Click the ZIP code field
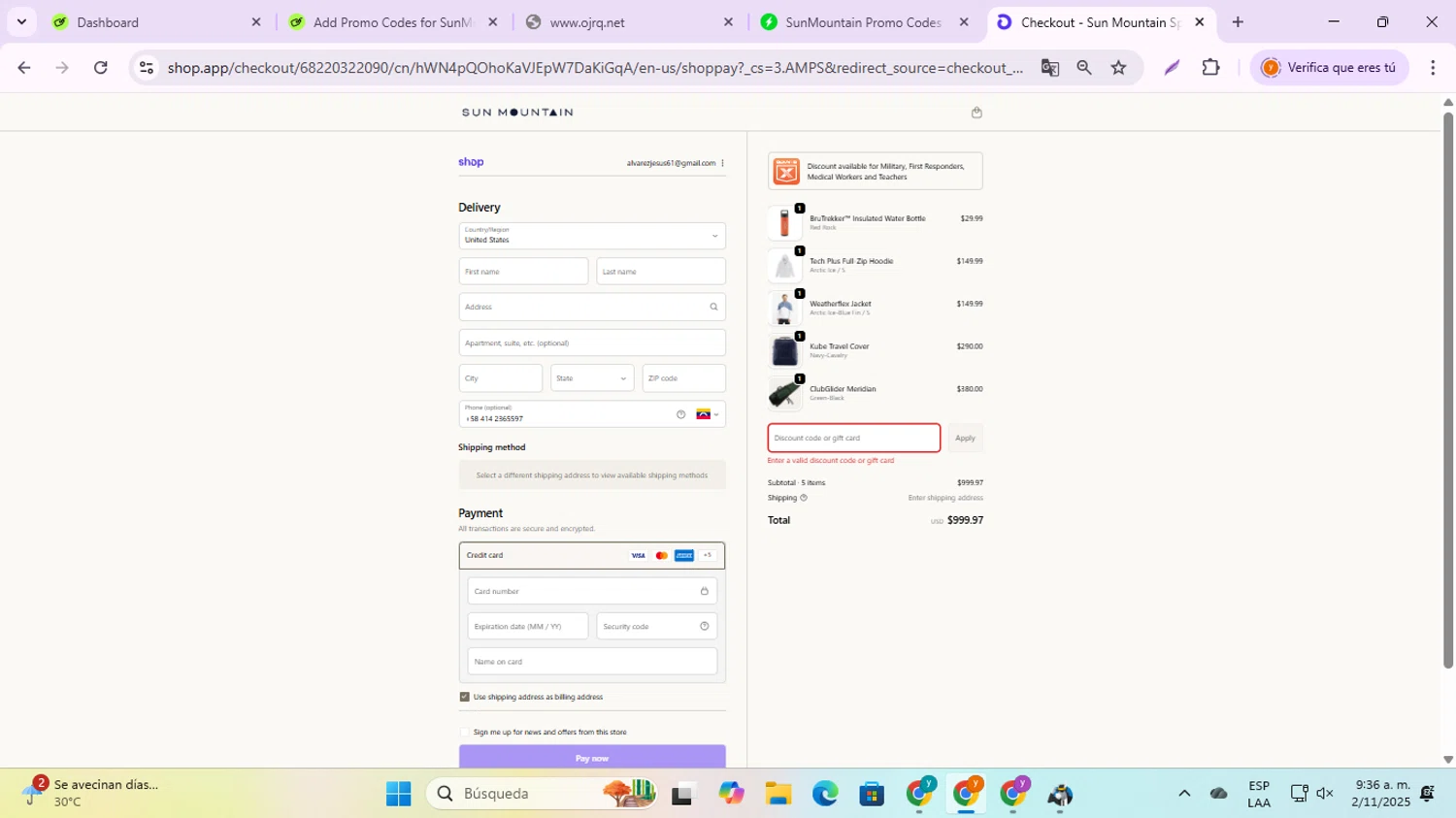 [x=684, y=378]
